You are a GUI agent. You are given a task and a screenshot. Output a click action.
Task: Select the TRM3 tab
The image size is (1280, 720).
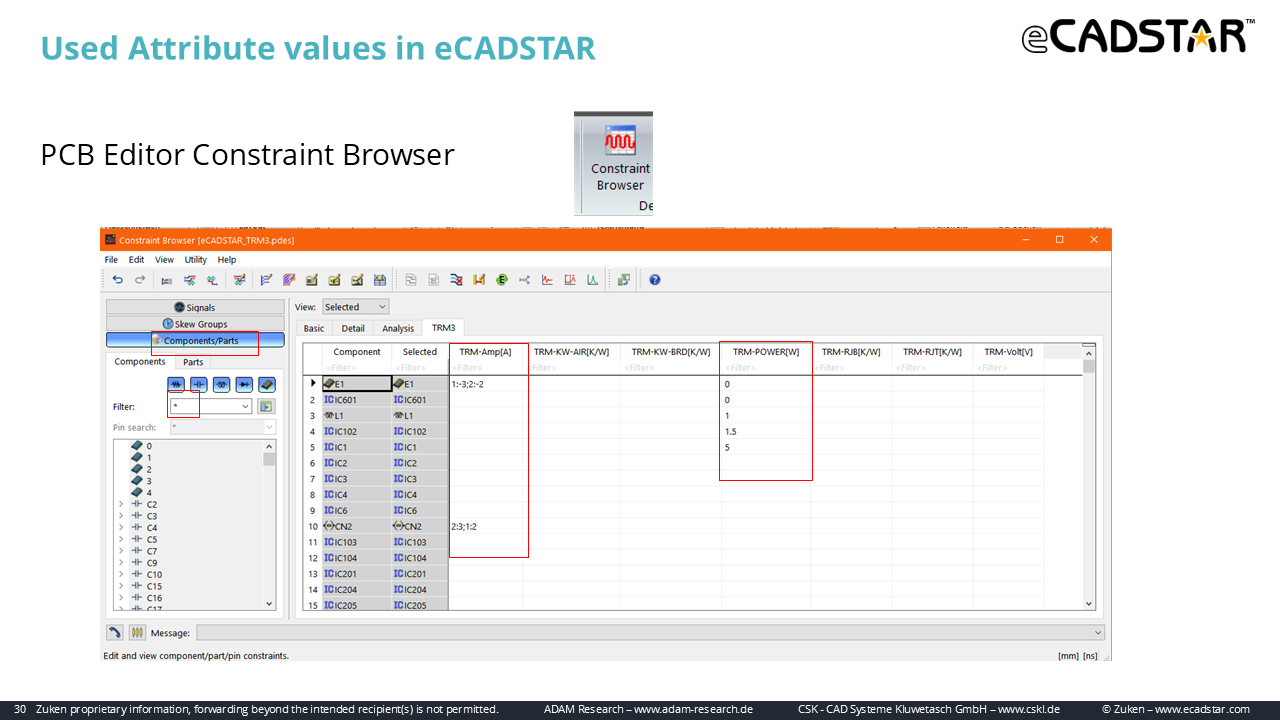tap(443, 328)
